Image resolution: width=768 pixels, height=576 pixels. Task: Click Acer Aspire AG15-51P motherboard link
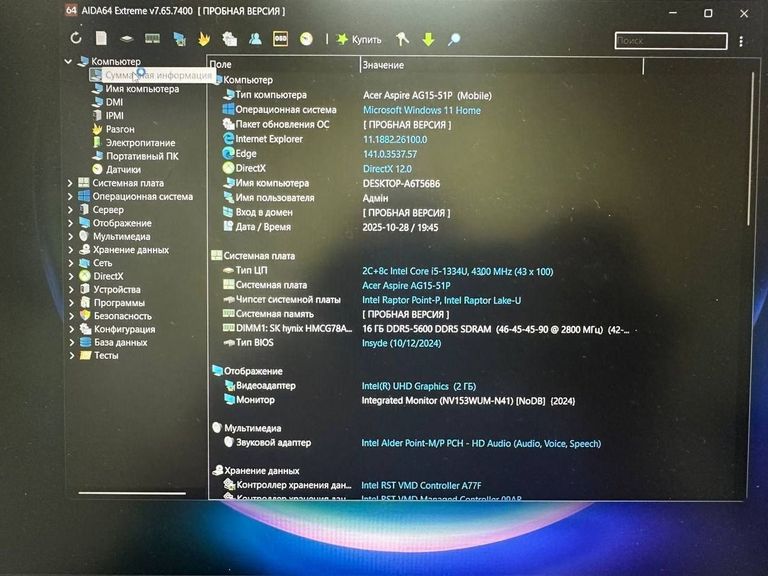point(406,286)
